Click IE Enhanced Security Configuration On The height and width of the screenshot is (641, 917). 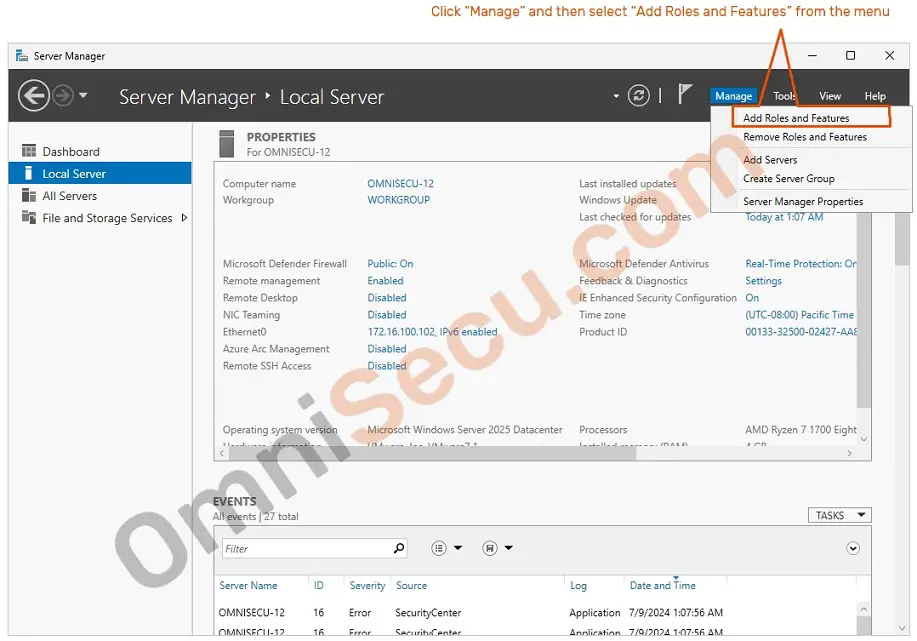click(x=751, y=298)
